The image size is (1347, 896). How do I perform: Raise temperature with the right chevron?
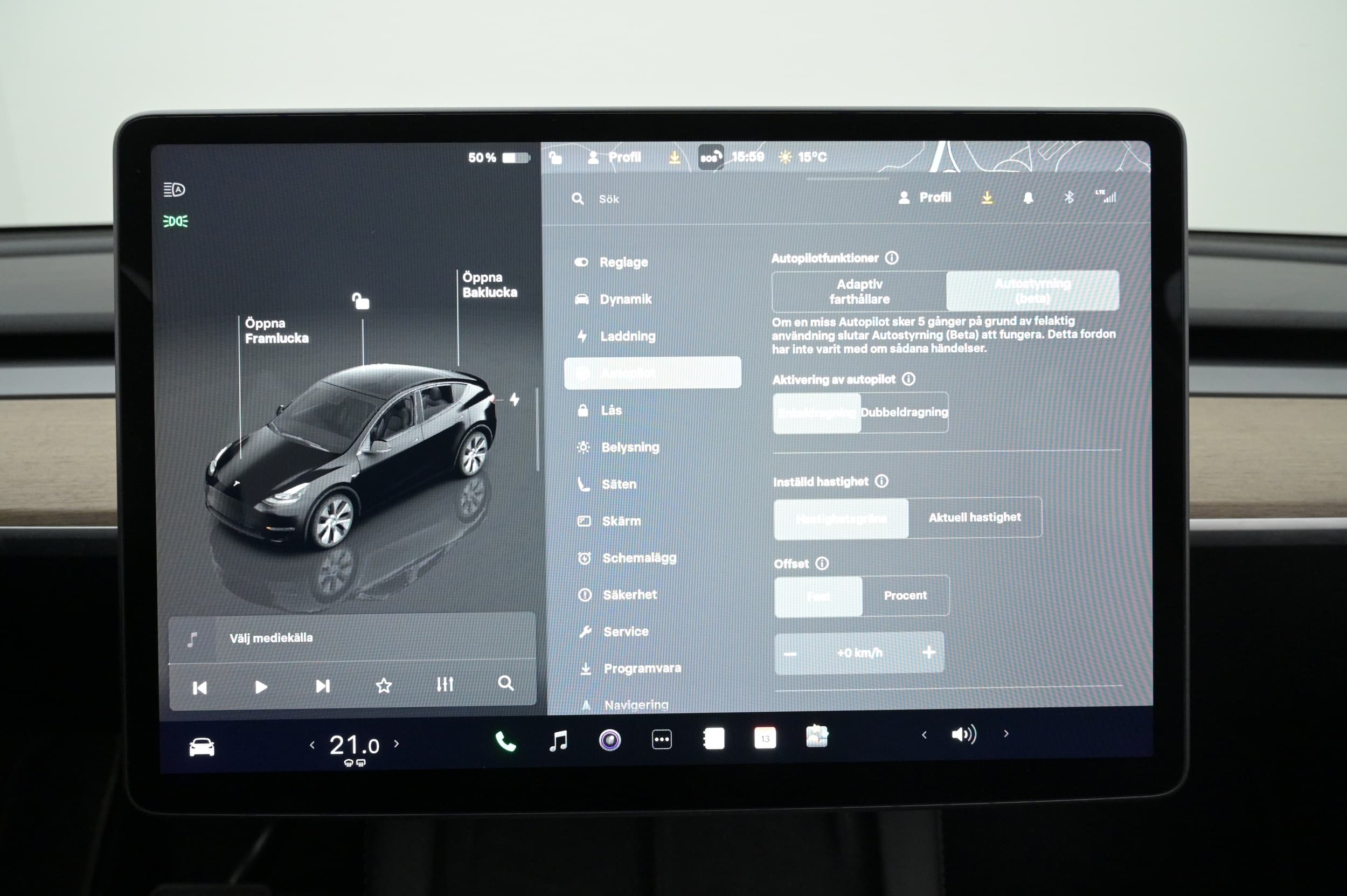[x=397, y=744]
